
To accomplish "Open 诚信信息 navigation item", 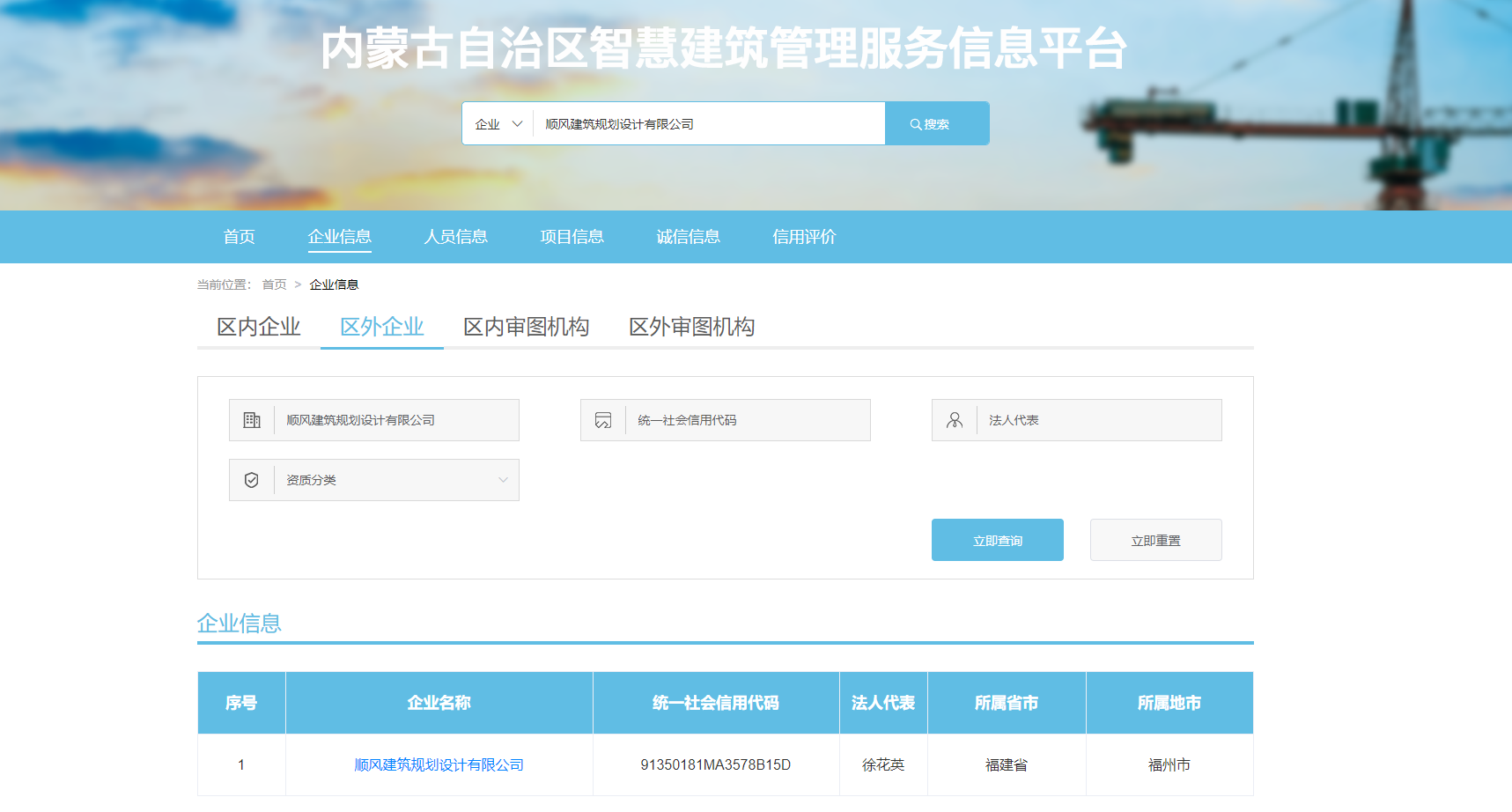I will point(689,236).
